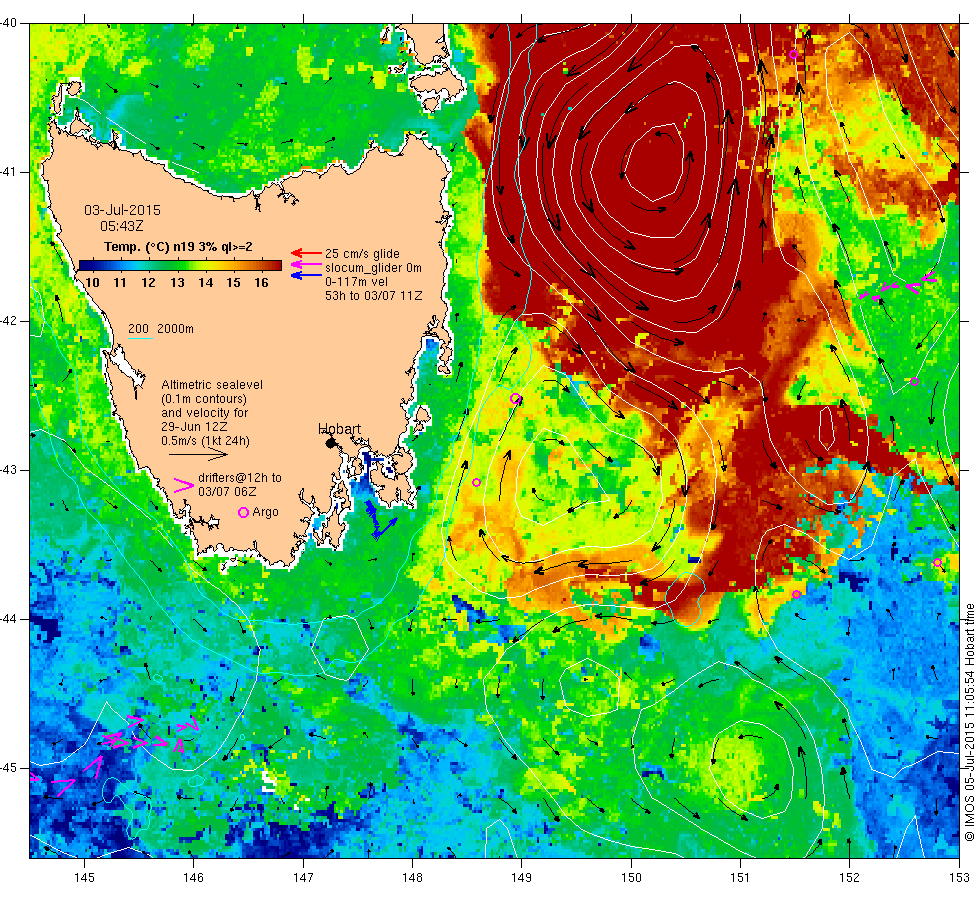Select Argo float circle near 43.1S 148.6E
Screen dimensions: 980x900
pyautogui.click(x=476, y=482)
